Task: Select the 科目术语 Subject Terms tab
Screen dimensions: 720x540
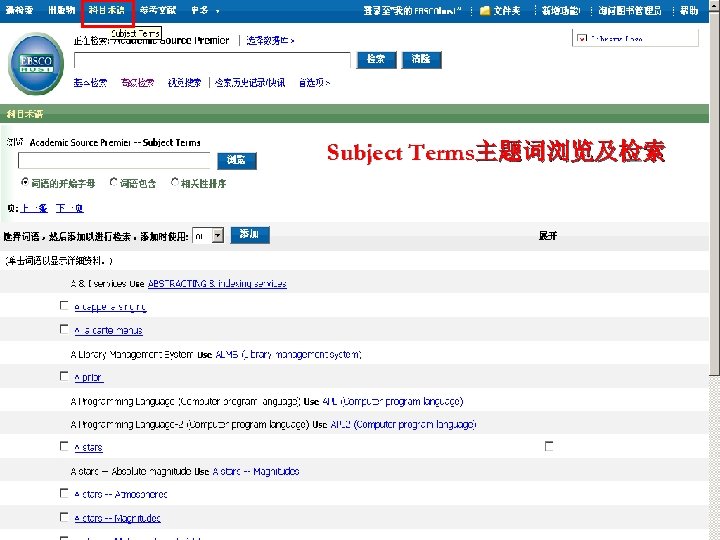Action: [107, 10]
